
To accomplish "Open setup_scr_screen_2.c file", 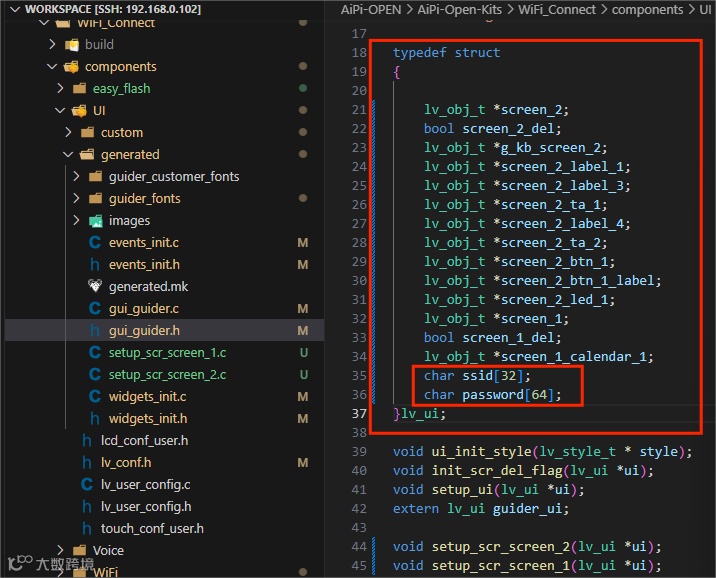I will [x=168, y=374].
